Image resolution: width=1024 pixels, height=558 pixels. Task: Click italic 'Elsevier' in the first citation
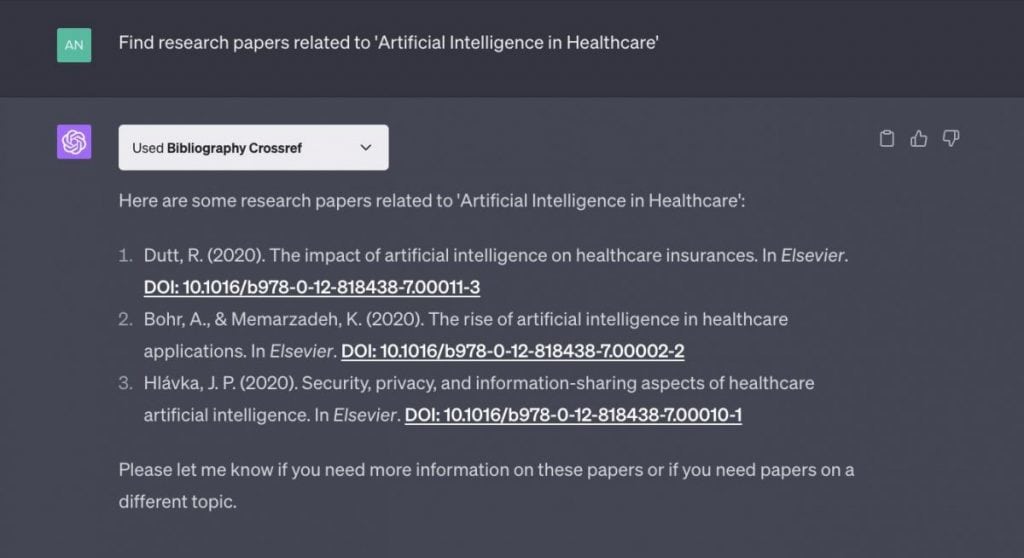point(812,255)
